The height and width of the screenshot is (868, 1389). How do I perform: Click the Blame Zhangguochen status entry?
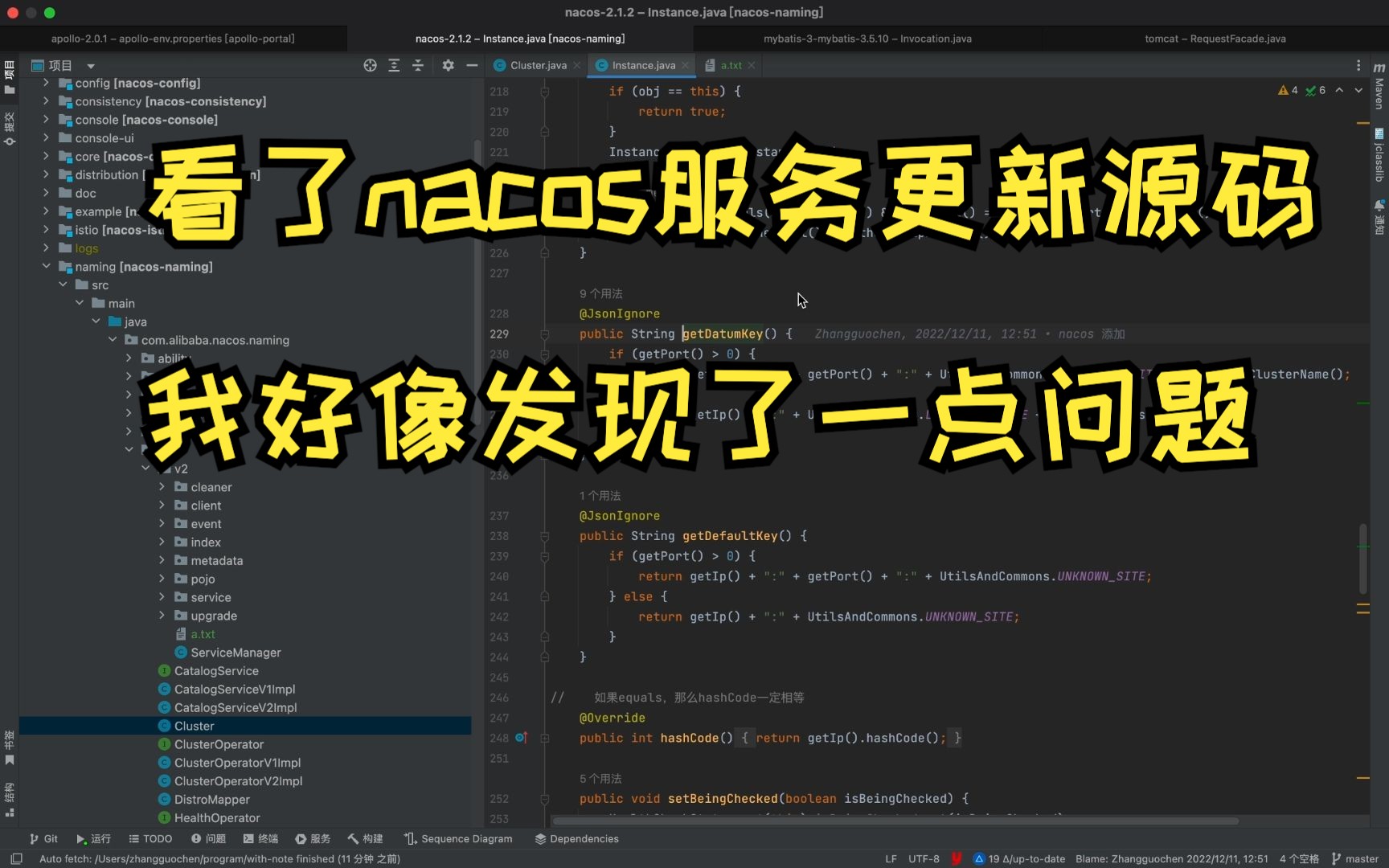pos(1172,858)
